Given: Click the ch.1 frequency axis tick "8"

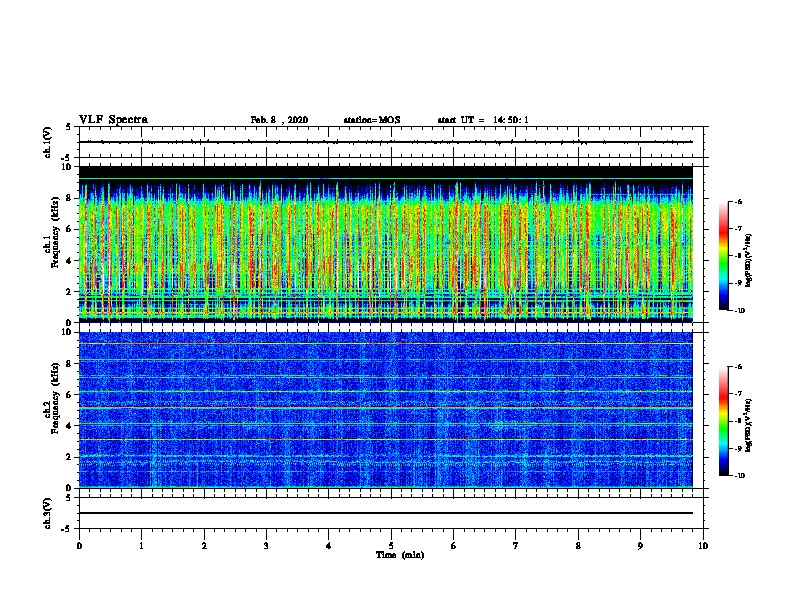Looking at the screenshot, I should (69, 198).
